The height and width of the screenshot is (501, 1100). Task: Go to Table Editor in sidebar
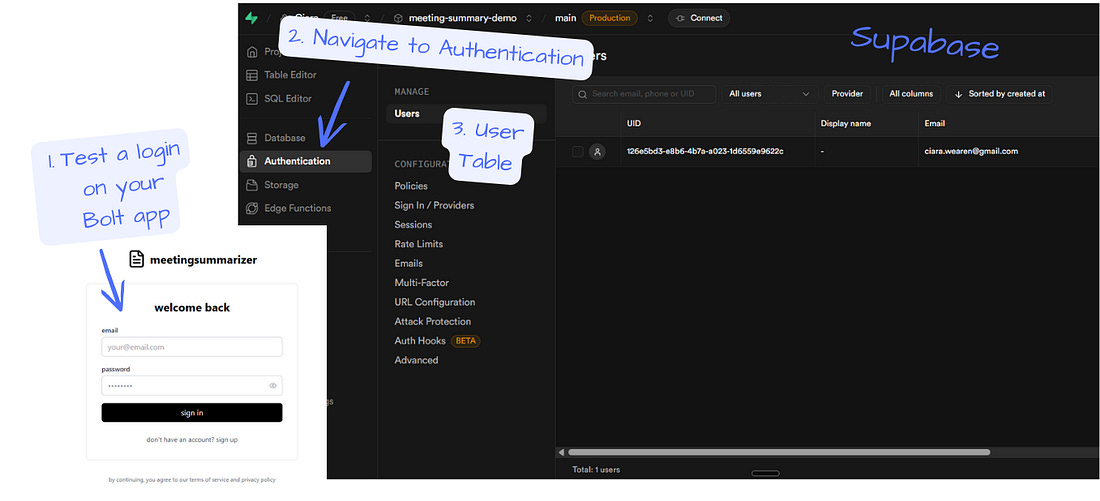[x=290, y=75]
